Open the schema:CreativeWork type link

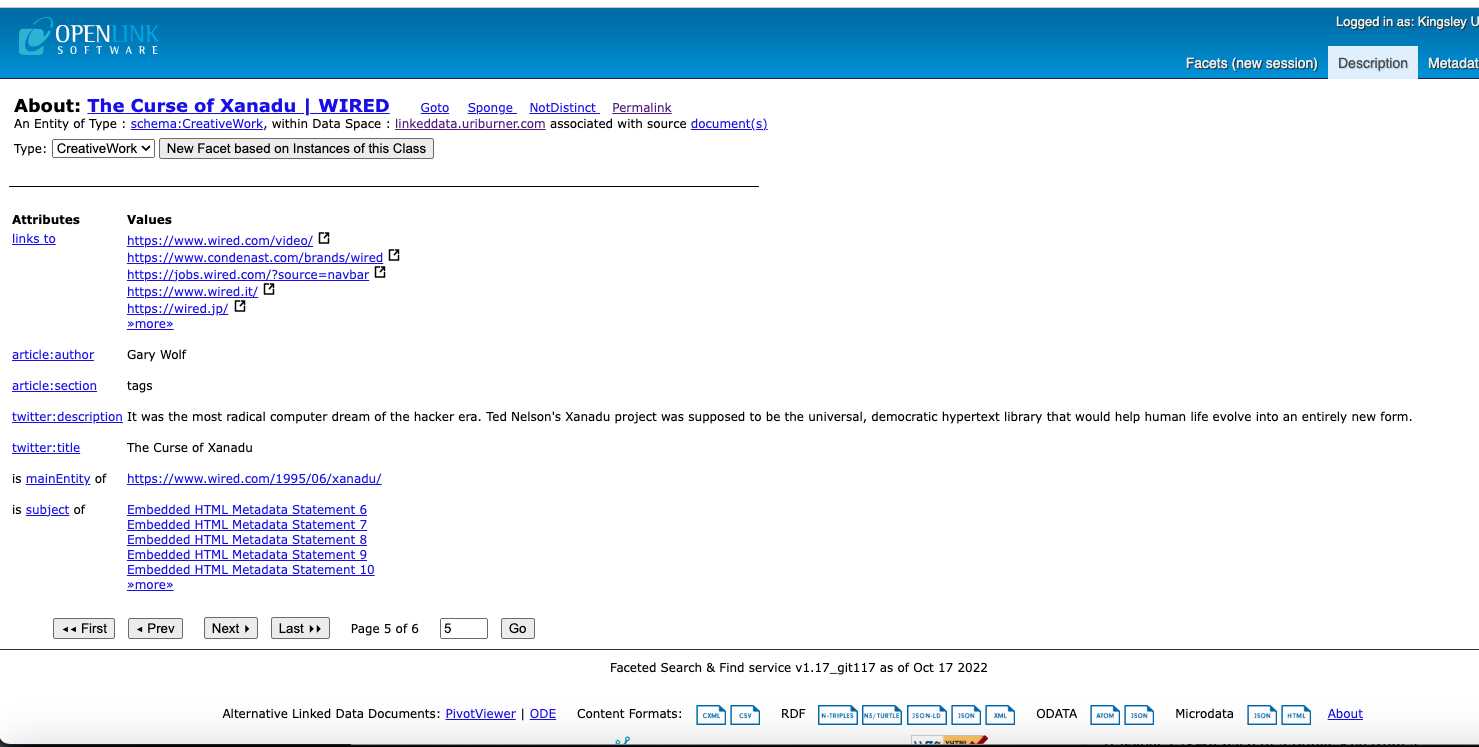pos(197,124)
